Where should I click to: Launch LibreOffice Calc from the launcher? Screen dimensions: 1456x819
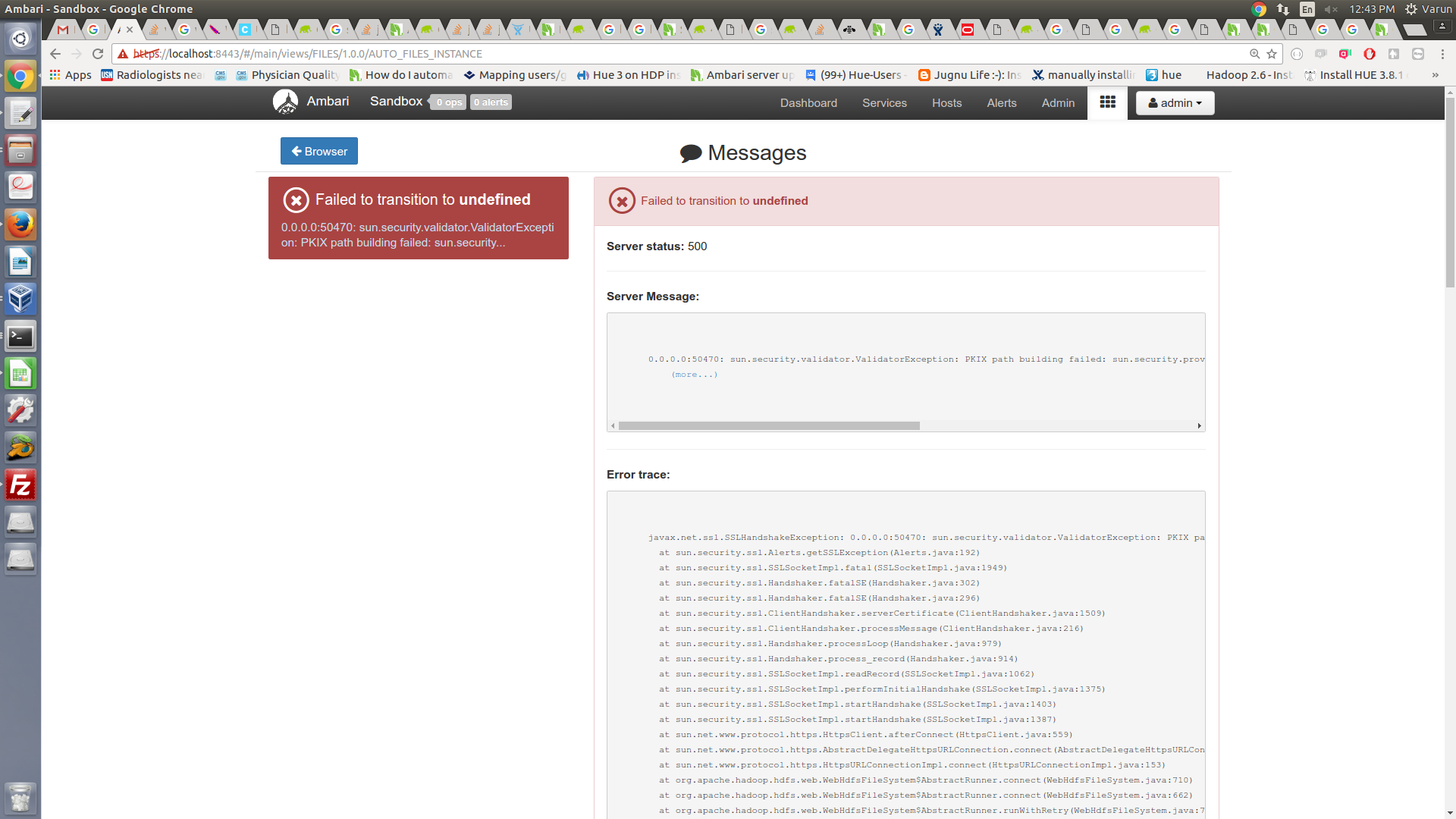(x=20, y=372)
